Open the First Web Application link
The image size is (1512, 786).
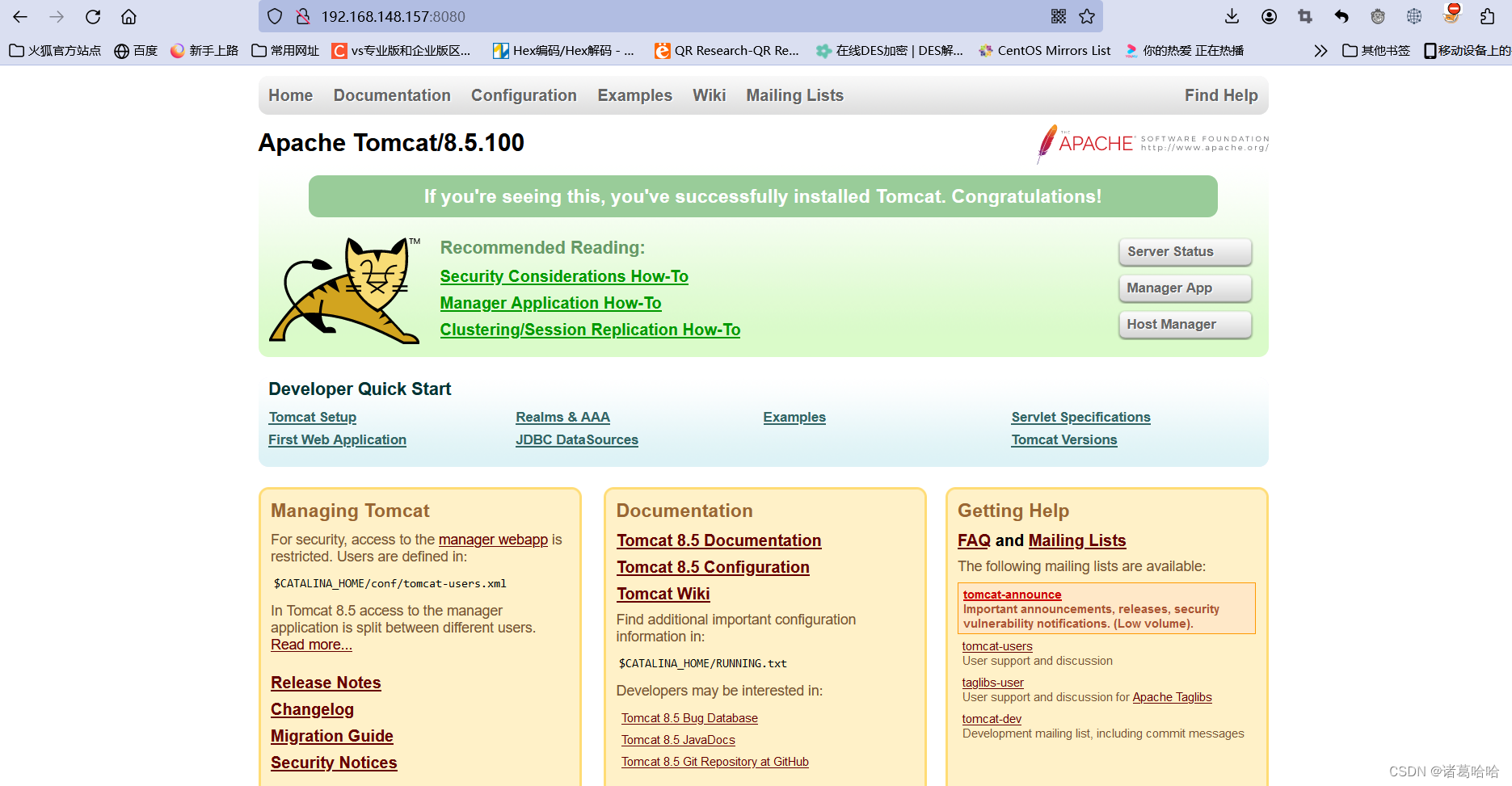tap(337, 439)
